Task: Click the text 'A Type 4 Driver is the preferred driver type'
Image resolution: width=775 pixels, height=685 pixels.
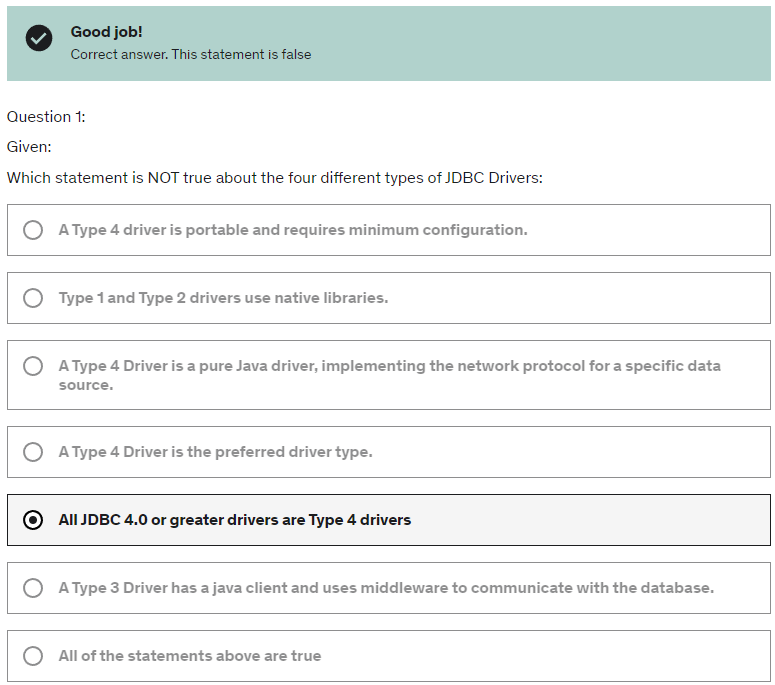Action: [215, 452]
